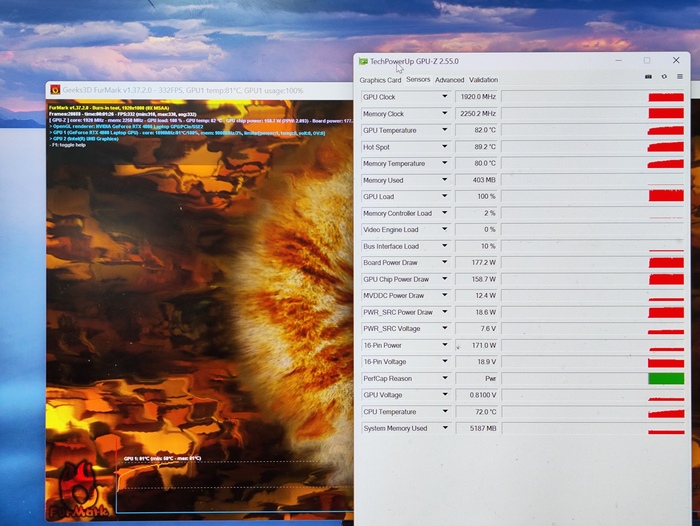Click the green PerfCap Reason graph bar
This screenshot has width=700, height=526.
point(666,379)
